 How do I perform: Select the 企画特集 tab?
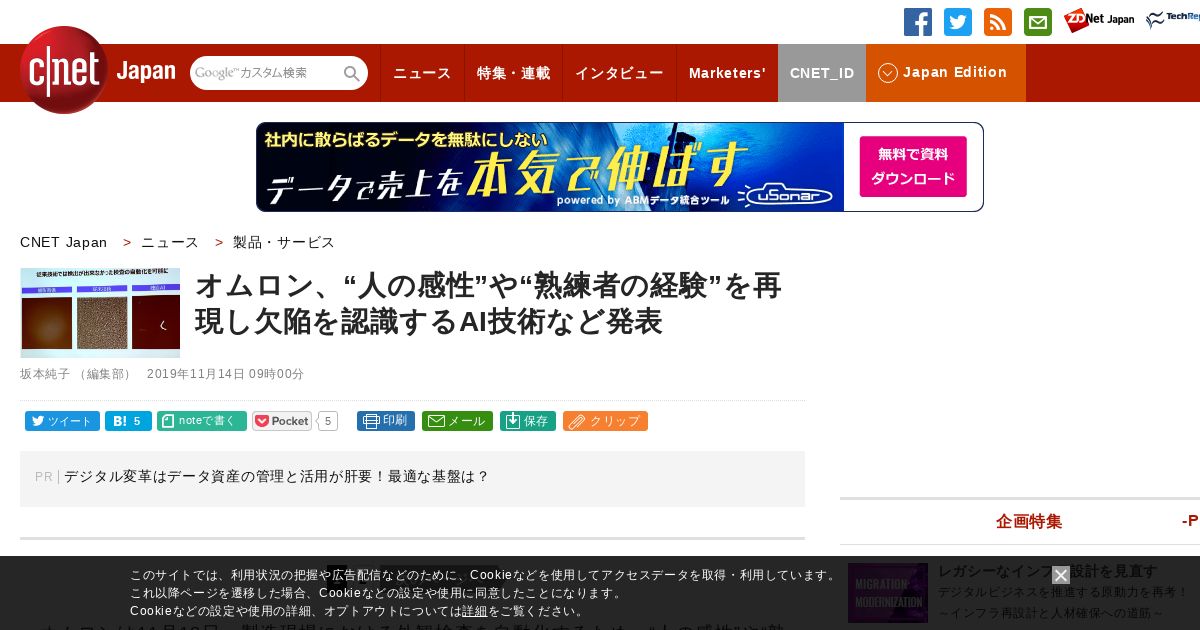[x=1029, y=521]
